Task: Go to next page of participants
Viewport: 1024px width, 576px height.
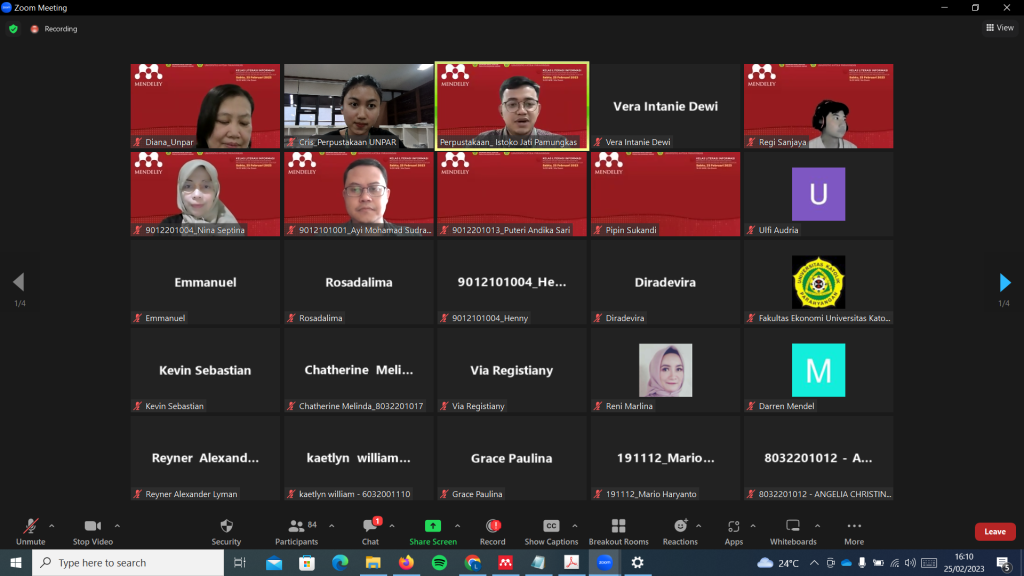Action: (1005, 283)
